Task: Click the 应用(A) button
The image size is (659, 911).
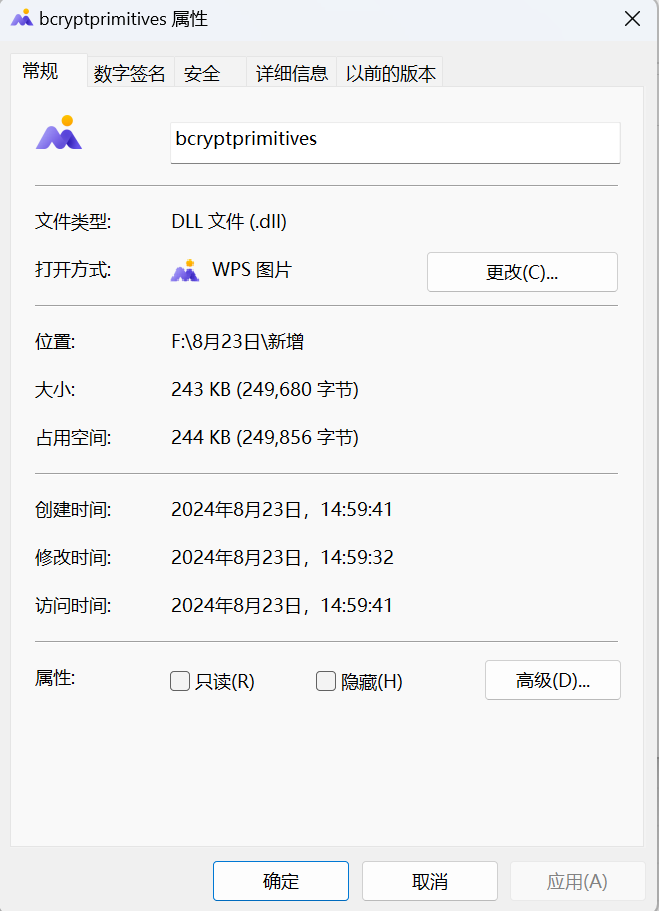Action: [x=577, y=881]
